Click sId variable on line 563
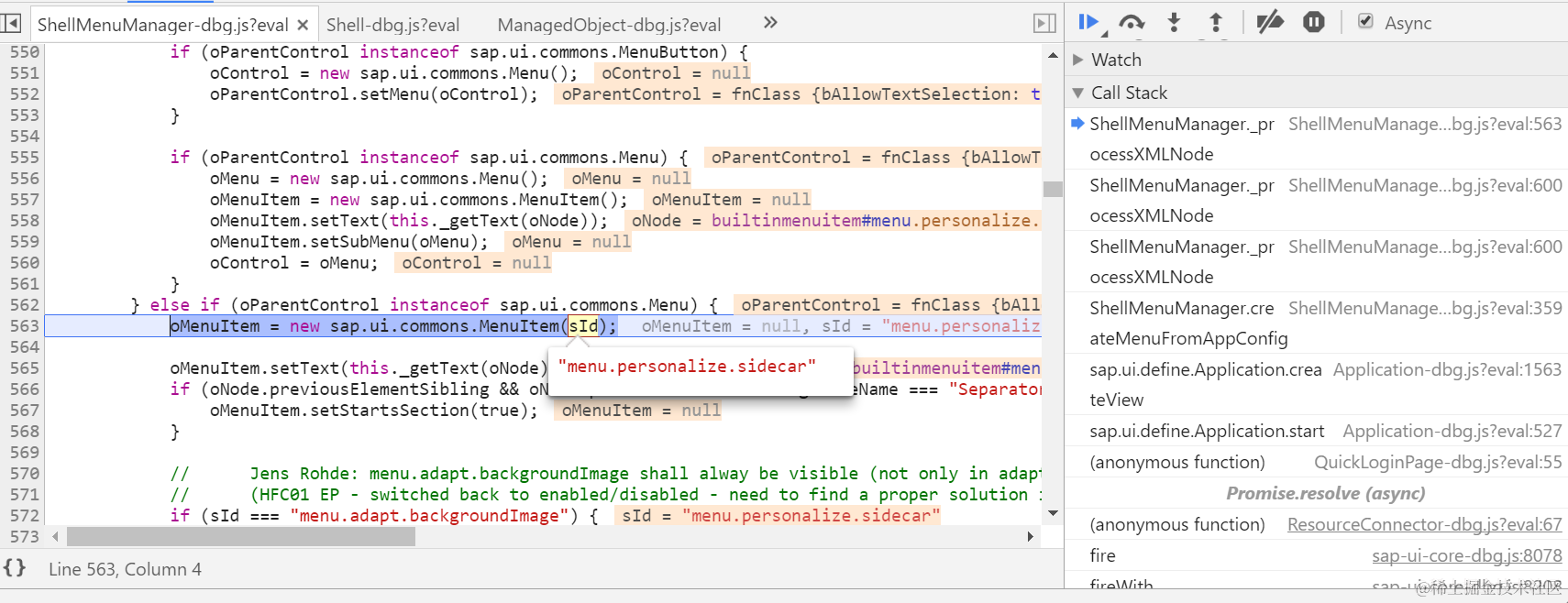Viewport: 1568px width, 603px height. 583,326
